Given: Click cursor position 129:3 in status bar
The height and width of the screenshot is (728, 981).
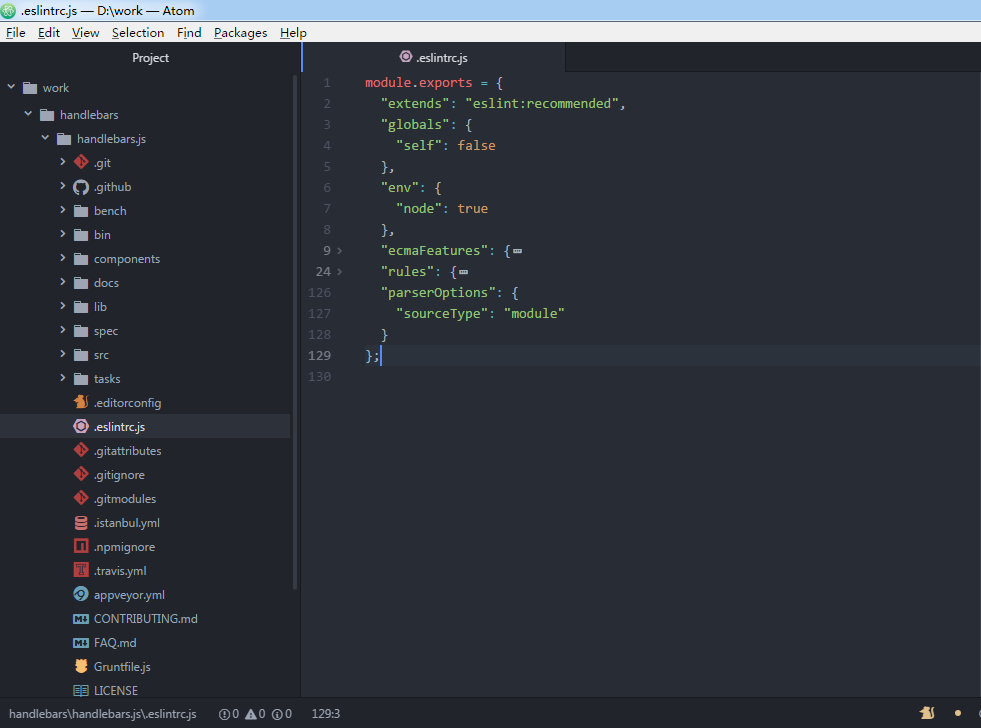Looking at the screenshot, I should coord(326,714).
